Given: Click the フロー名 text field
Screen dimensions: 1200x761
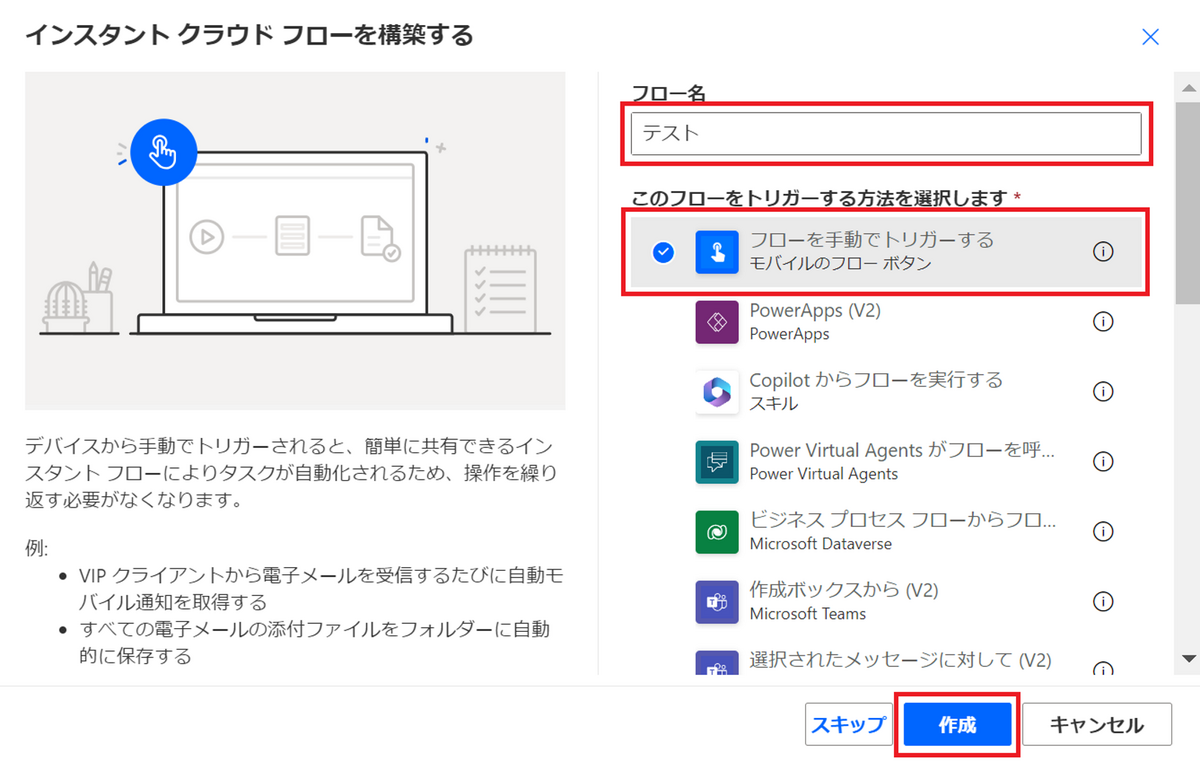Looking at the screenshot, I should (886, 133).
